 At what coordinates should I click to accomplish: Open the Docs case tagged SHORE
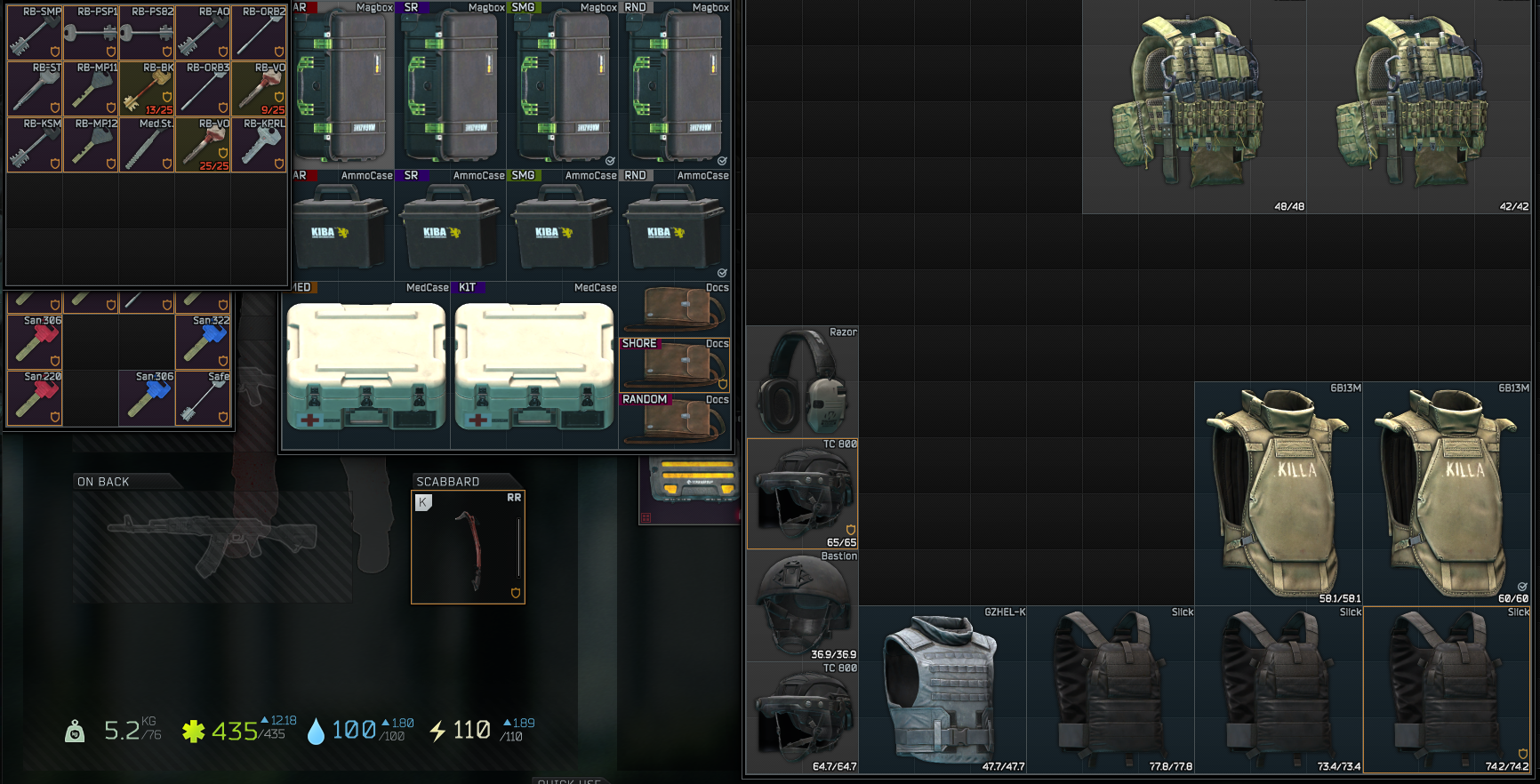(675, 364)
